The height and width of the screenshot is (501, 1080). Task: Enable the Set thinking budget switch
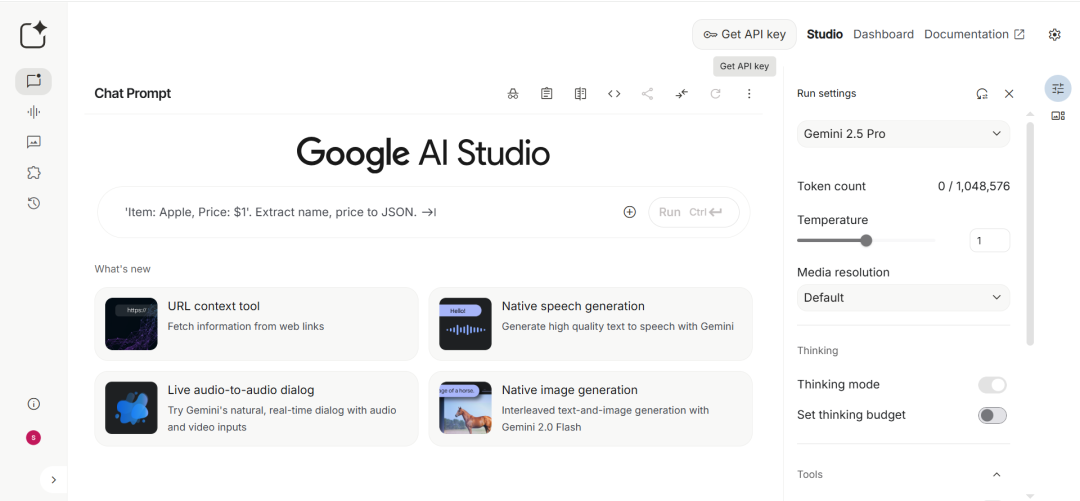click(993, 415)
